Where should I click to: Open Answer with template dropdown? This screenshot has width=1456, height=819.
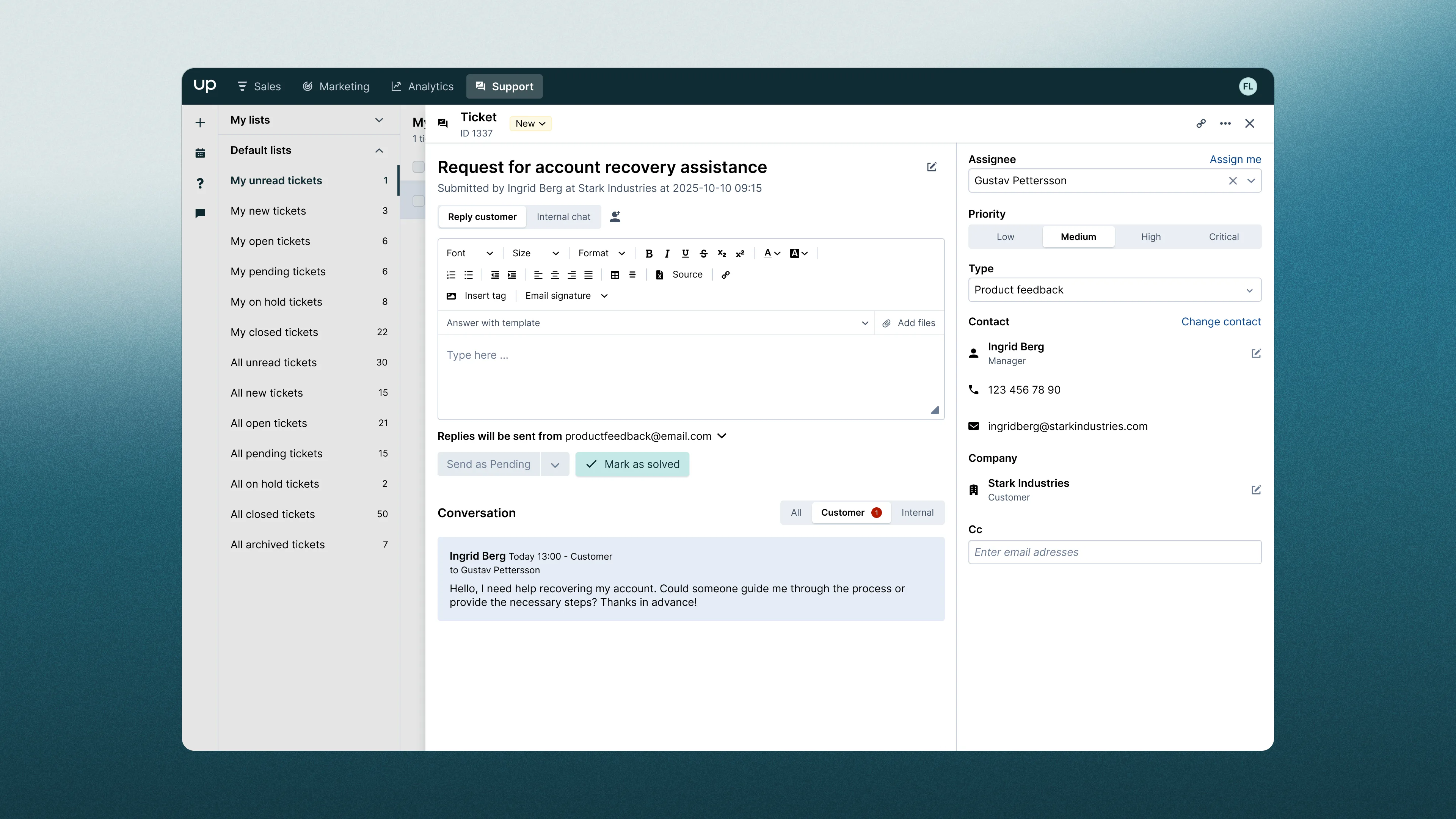click(x=657, y=323)
